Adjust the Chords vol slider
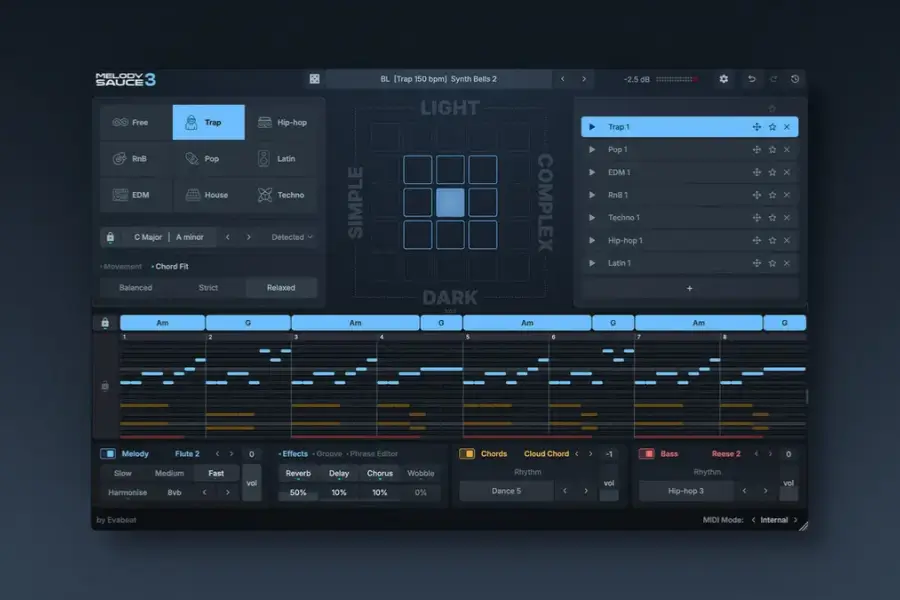Image resolution: width=900 pixels, height=600 pixels. (x=609, y=482)
